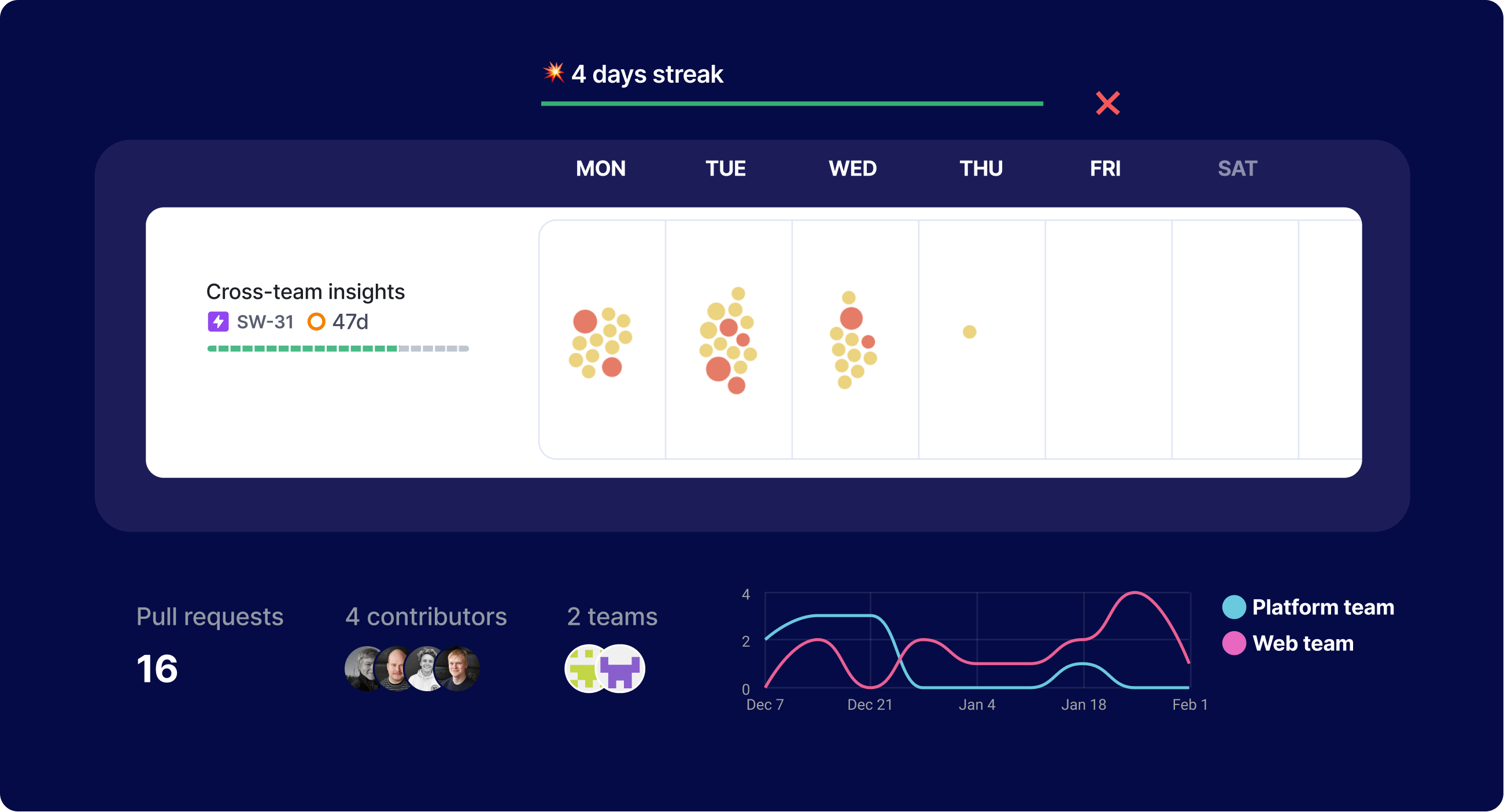Screen dimensions: 1504x812
Task: Select the purple pixel team avatar
Action: (x=620, y=669)
